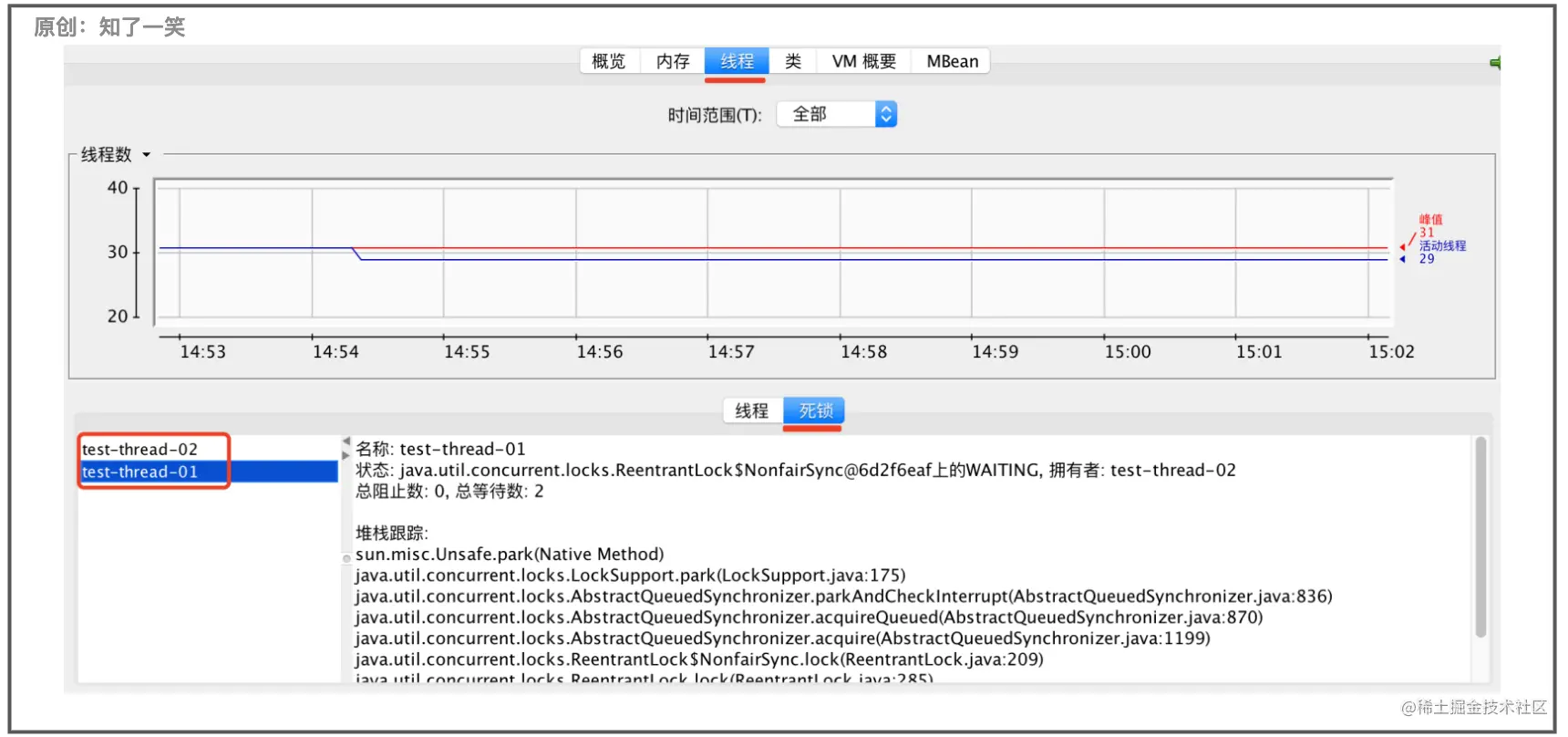Click the 峰值 31 peak legend

[x=1429, y=225]
